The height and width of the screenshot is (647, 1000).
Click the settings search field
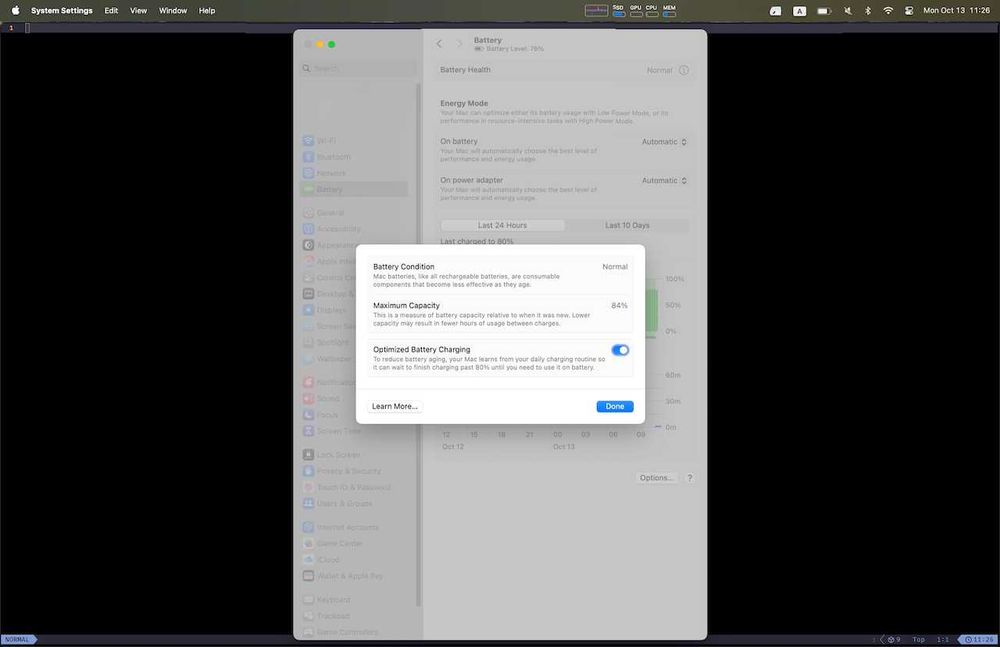coord(358,68)
